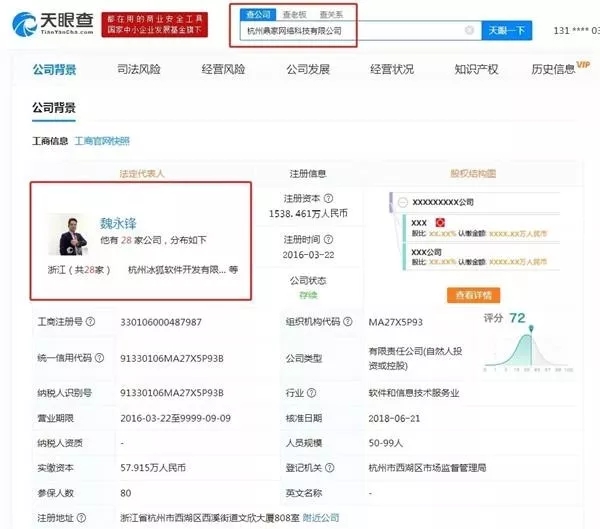Screen dimensions: 600x529
Task: Clear the search box with the X icon
Action: coord(469,30)
